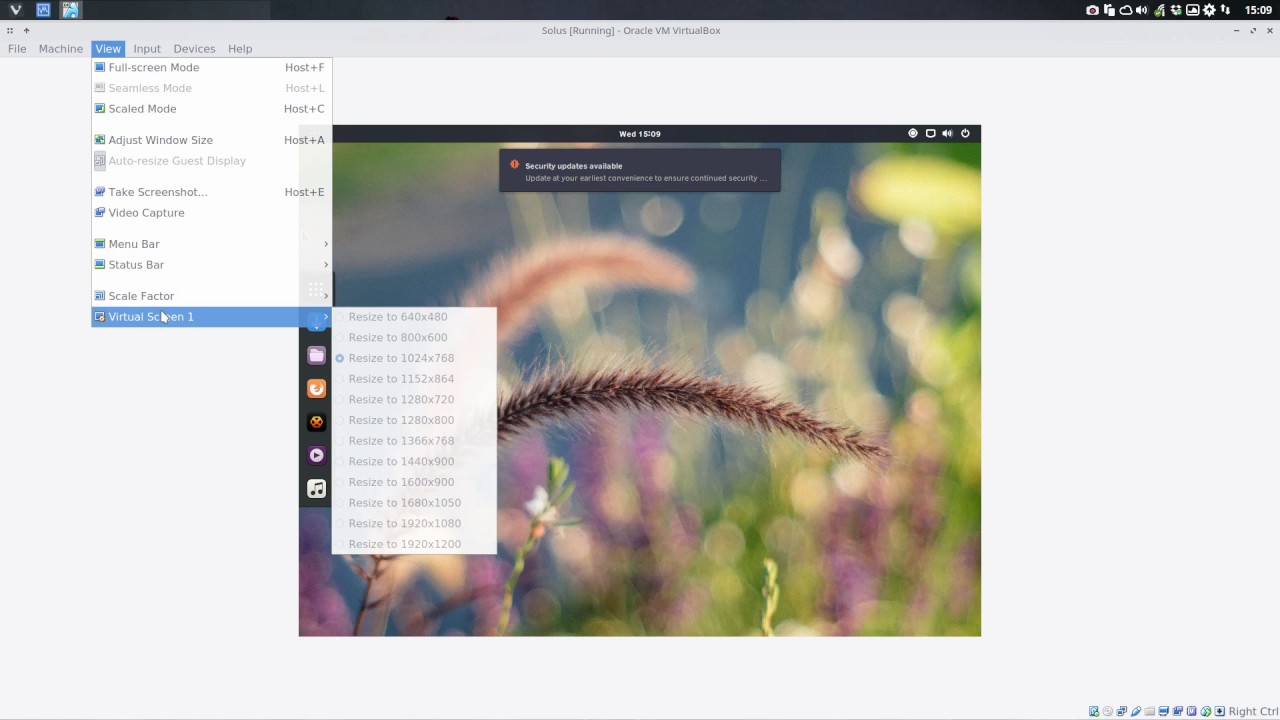Click the host wireless network tray icon
Viewport: 1280px width, 720px height.
click(x=1159, y=10)
